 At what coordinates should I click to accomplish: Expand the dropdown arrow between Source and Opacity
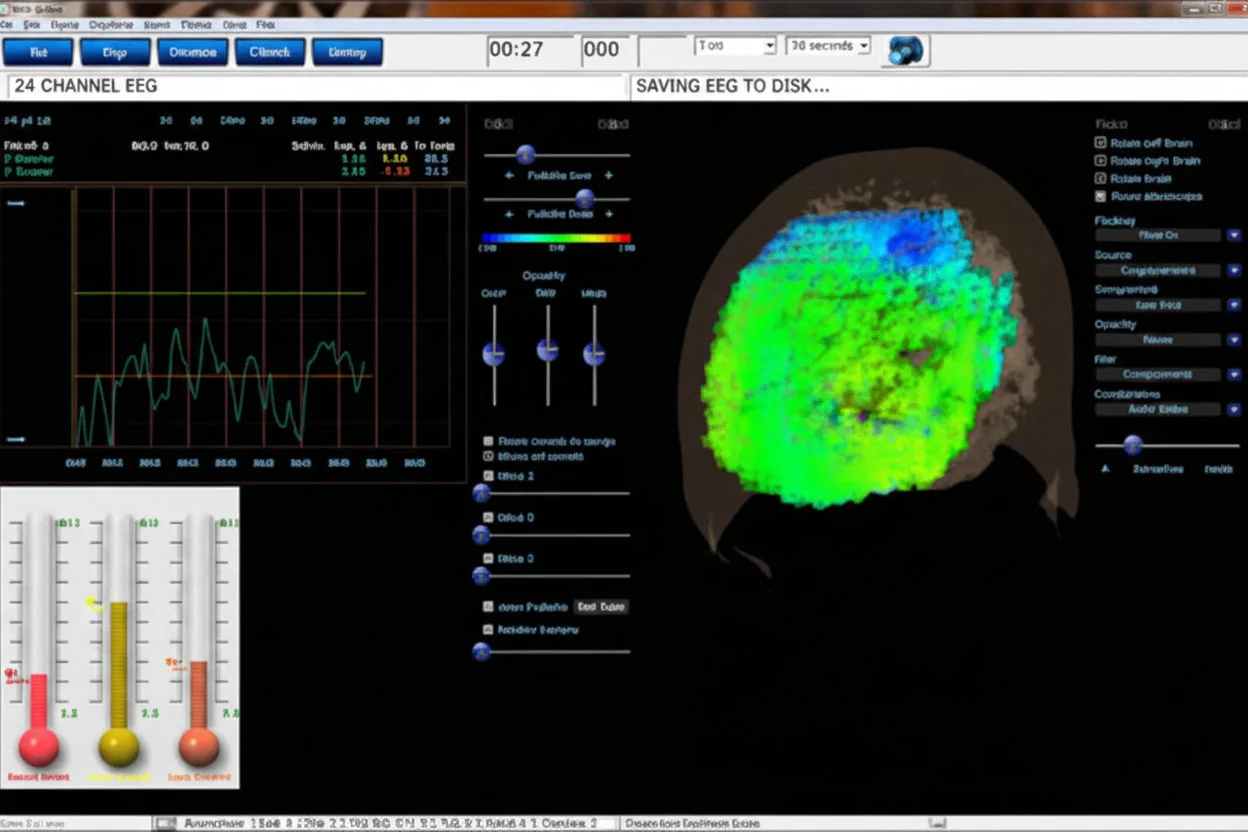[x=1234, y=304]
